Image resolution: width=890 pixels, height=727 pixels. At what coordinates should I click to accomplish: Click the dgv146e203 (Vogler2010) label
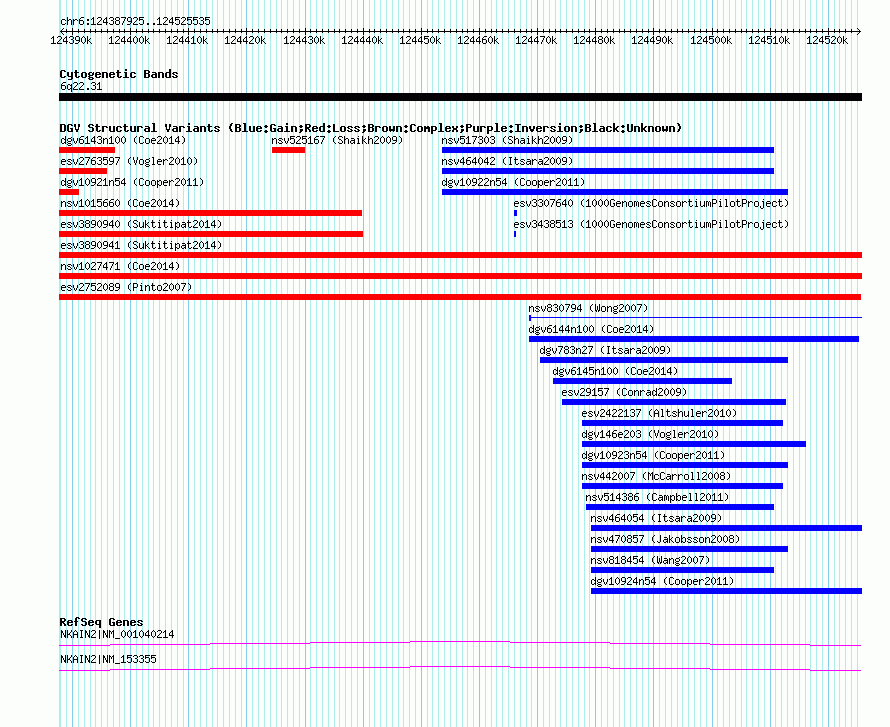tap(650, 434)
